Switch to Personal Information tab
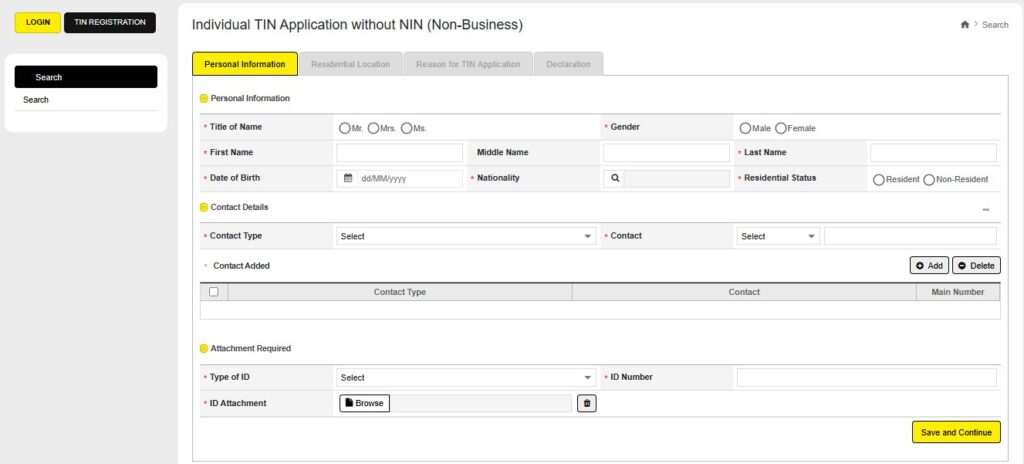1024x464 pixels. pos(245,64)
